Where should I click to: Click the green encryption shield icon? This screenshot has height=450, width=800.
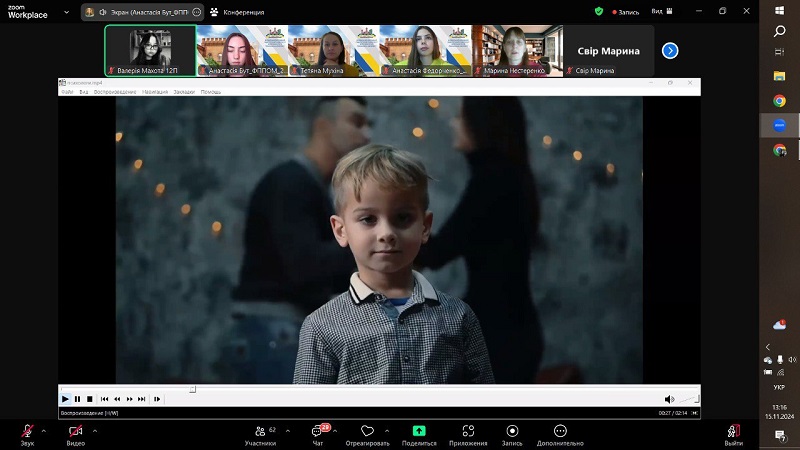599,11
